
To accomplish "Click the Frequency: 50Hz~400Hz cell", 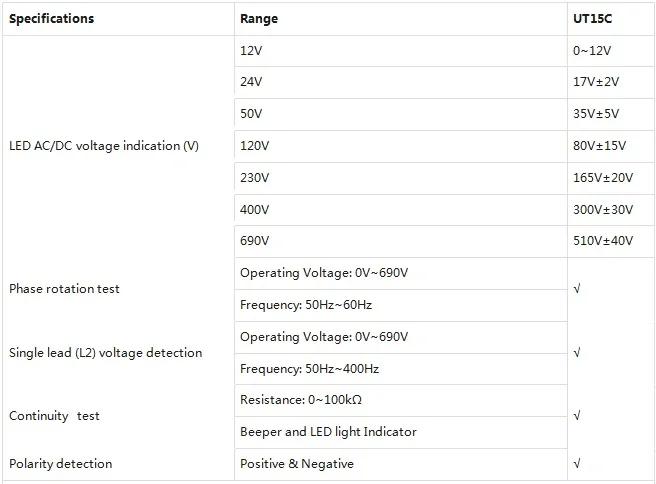I will point(309,369).
